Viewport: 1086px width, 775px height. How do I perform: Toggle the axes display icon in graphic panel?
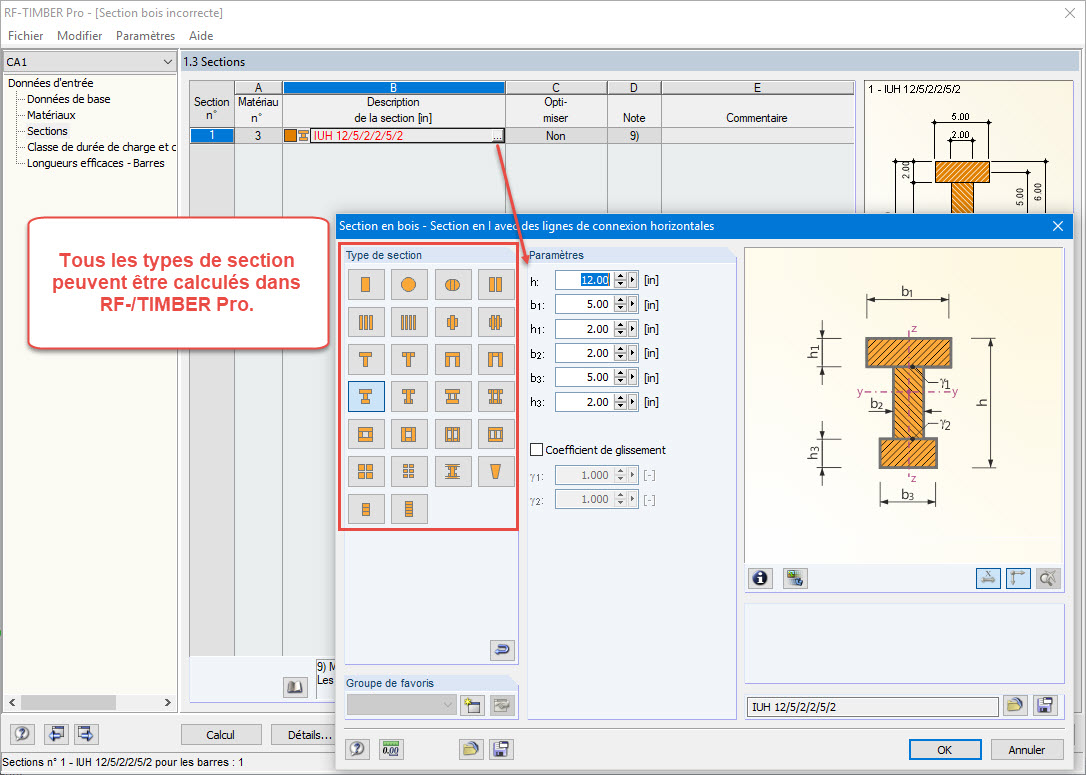(1016, 578)
